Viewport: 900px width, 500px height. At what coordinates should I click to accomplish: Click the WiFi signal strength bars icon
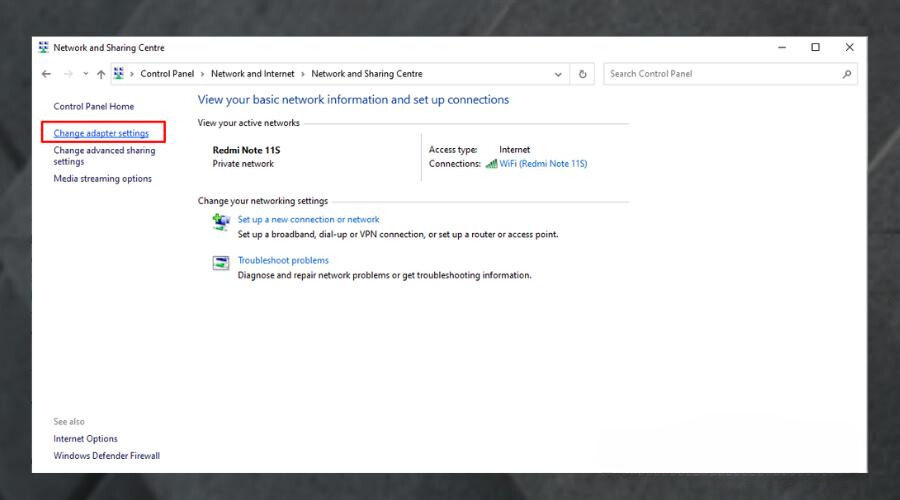click(491, 164)
